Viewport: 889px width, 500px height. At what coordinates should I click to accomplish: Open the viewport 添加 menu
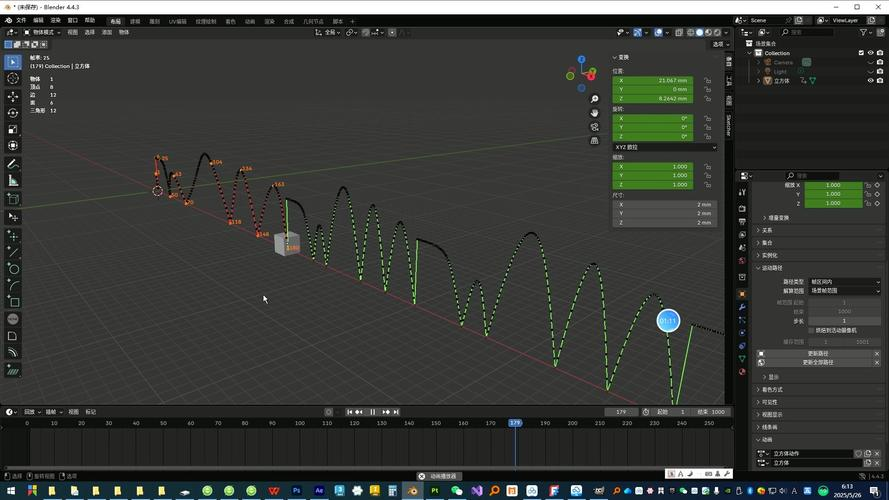coord(107,32)
